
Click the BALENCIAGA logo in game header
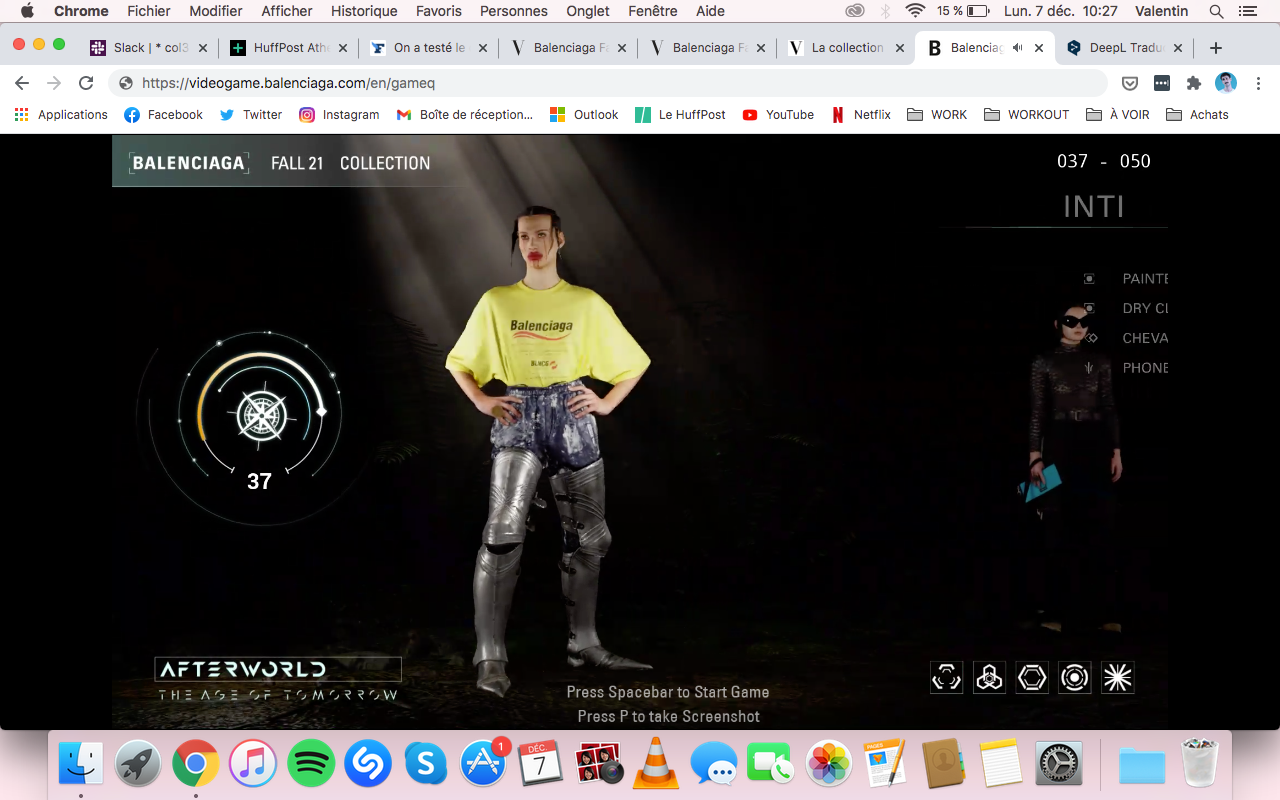[189, 163]
